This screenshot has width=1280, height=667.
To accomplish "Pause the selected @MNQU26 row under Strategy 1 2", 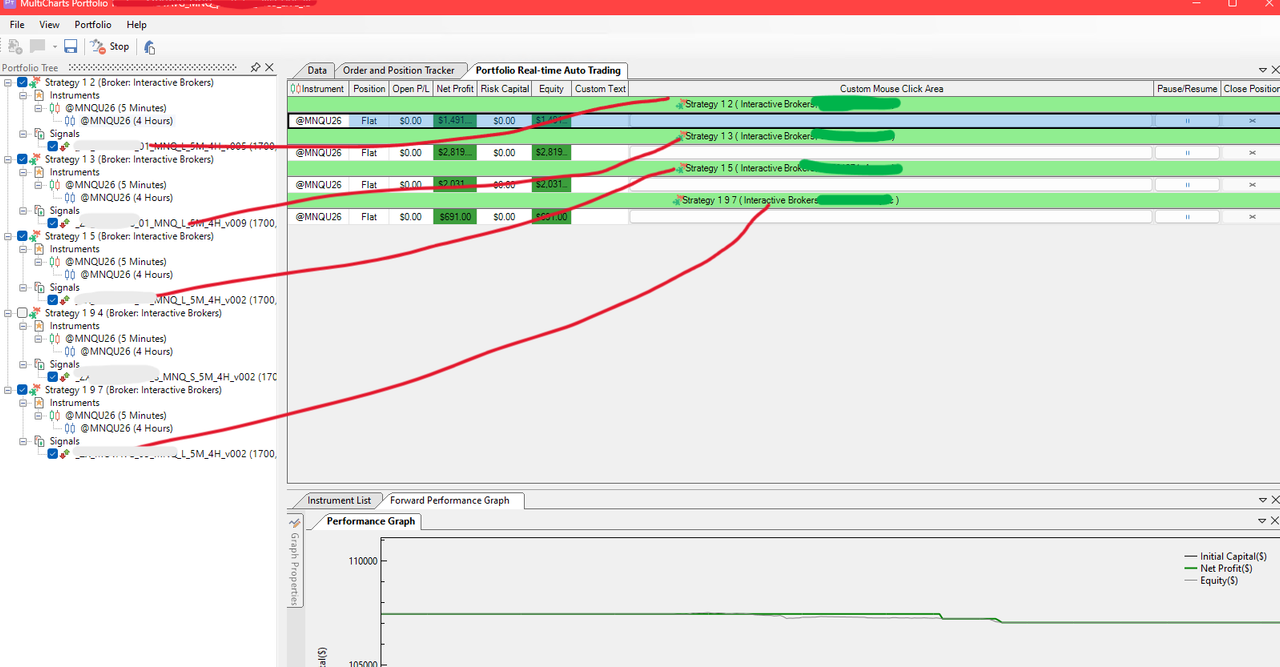I will [x=1187, y=121].
